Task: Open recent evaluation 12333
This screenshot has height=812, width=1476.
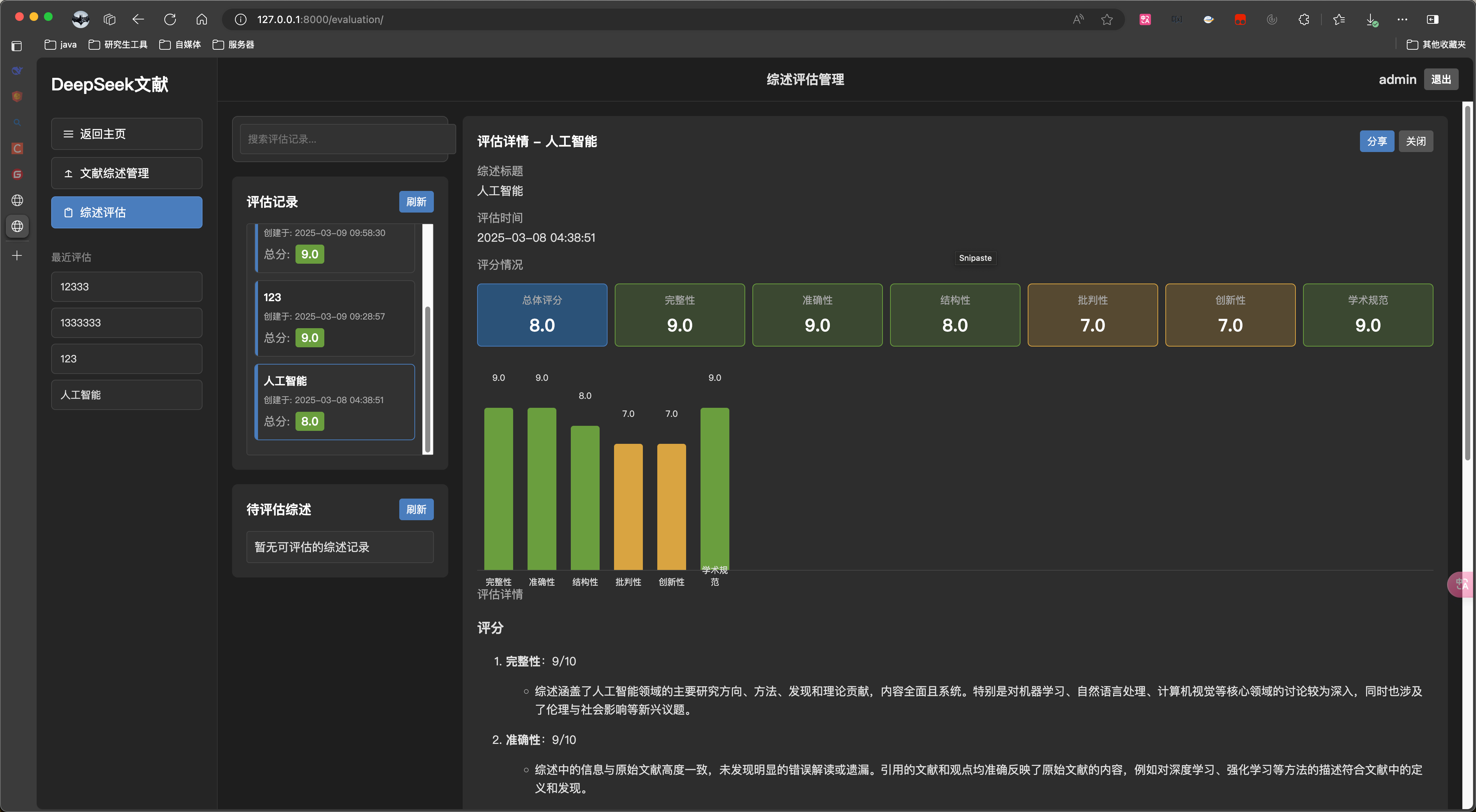Action: (126, 287)
